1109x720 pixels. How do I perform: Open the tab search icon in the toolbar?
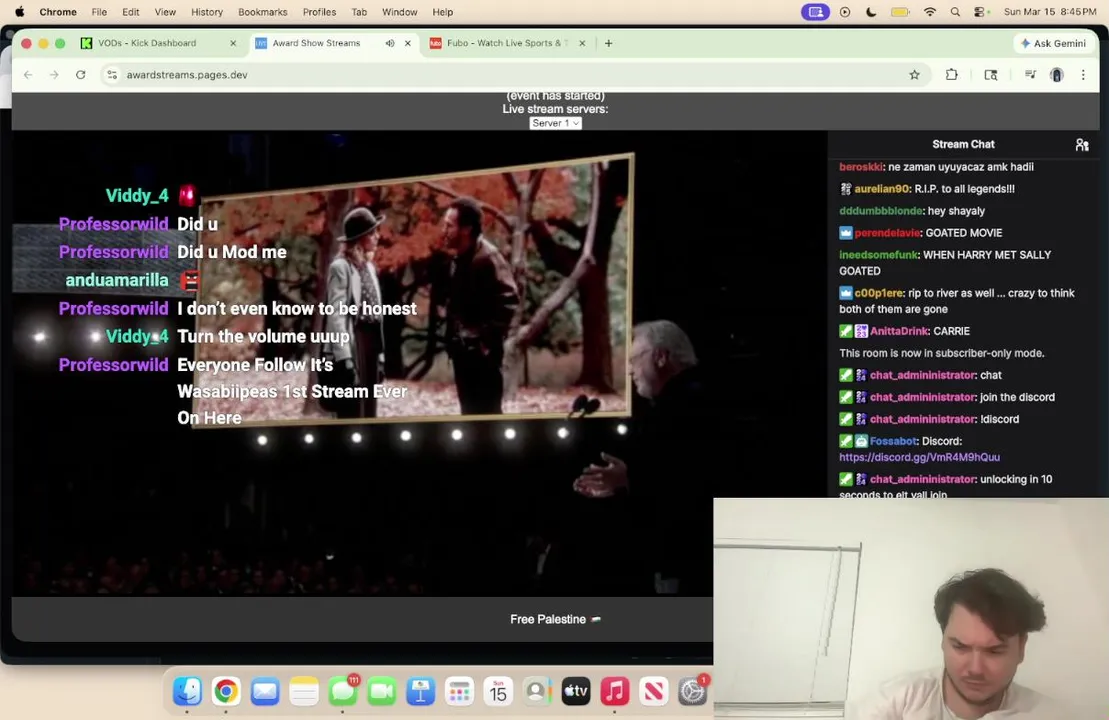[x=991, y=74]
